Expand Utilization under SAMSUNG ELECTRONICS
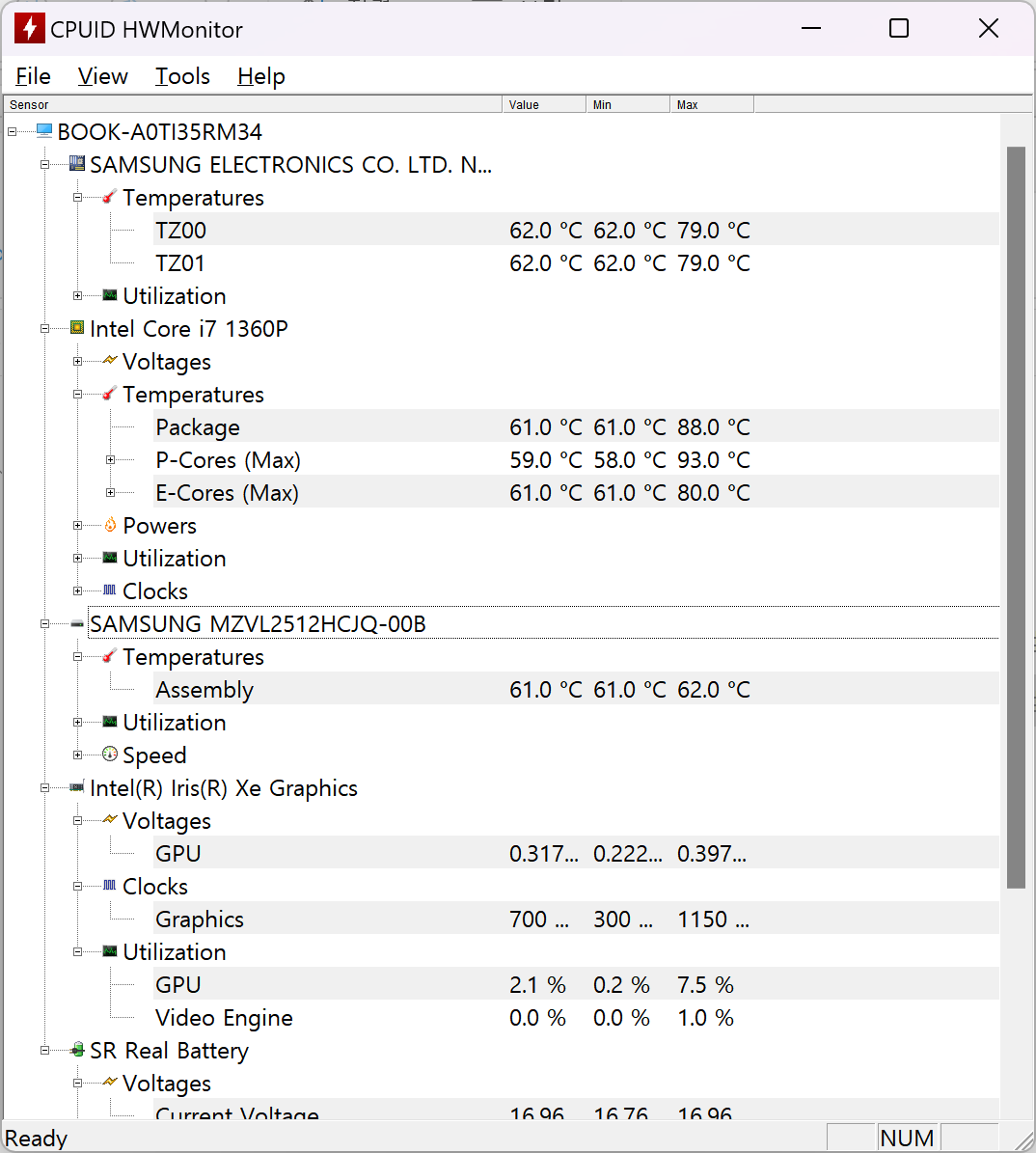Image resolution: width=1036 pixels, height=1153 pixels. [x=78, y=295]
